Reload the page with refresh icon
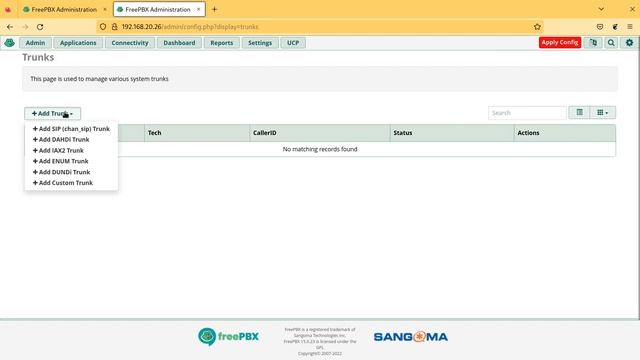The width and height of the screenshot is (640, 360). [x=40, y=27]
